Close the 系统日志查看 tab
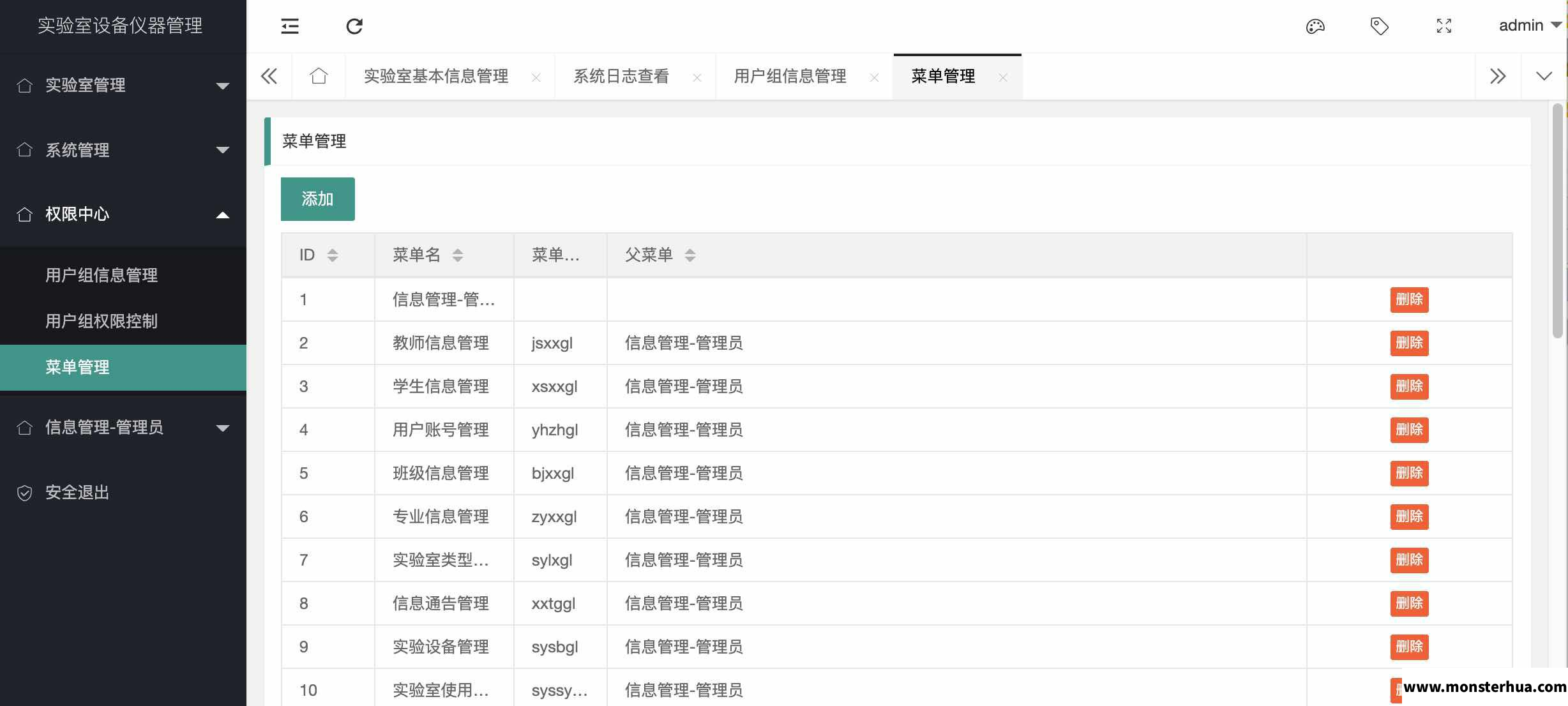Image resolution: width=1568 pixels, height=706 pixels. pos(697,78)
